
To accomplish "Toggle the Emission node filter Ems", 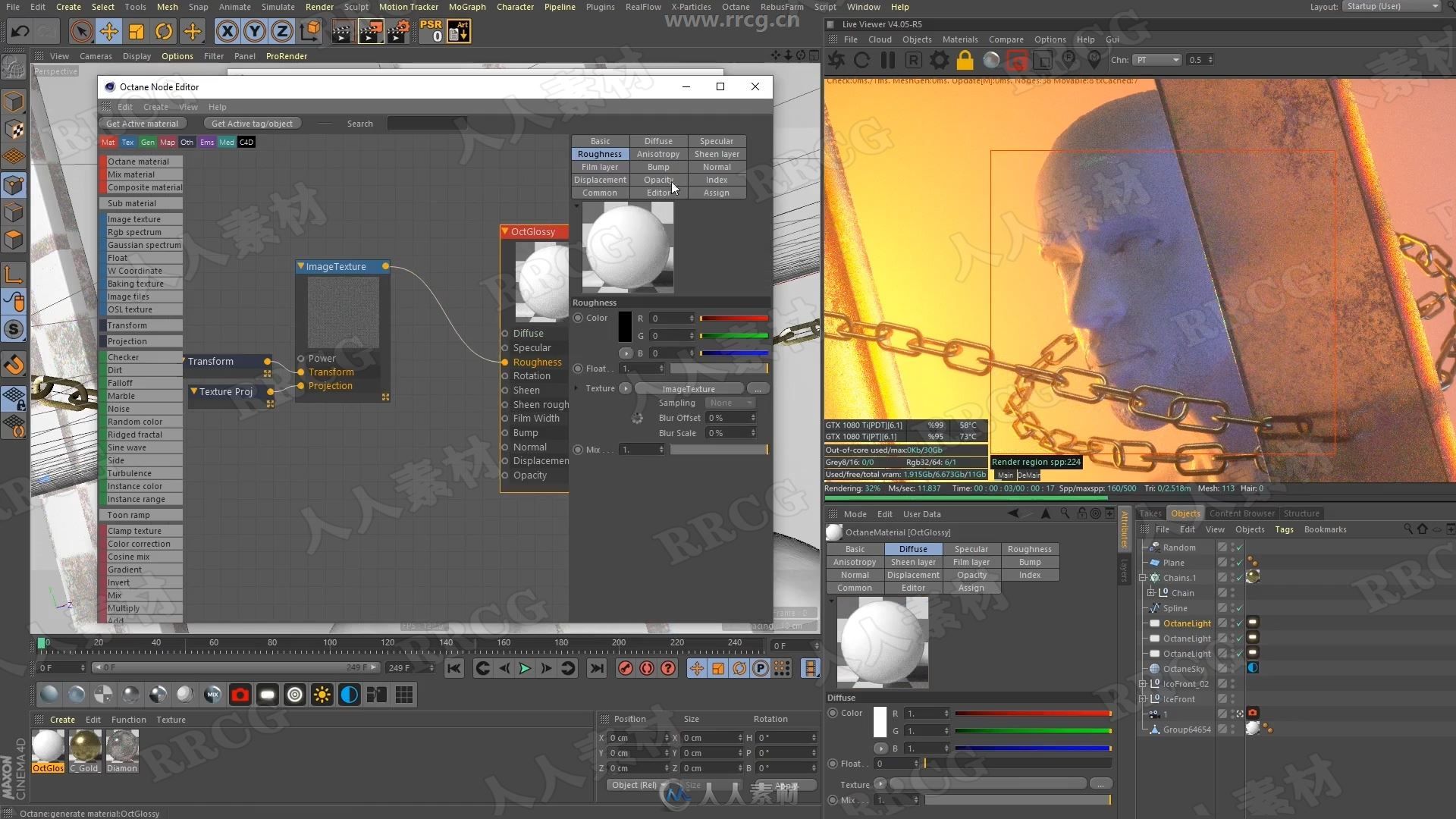I will [x=206, y=142].
